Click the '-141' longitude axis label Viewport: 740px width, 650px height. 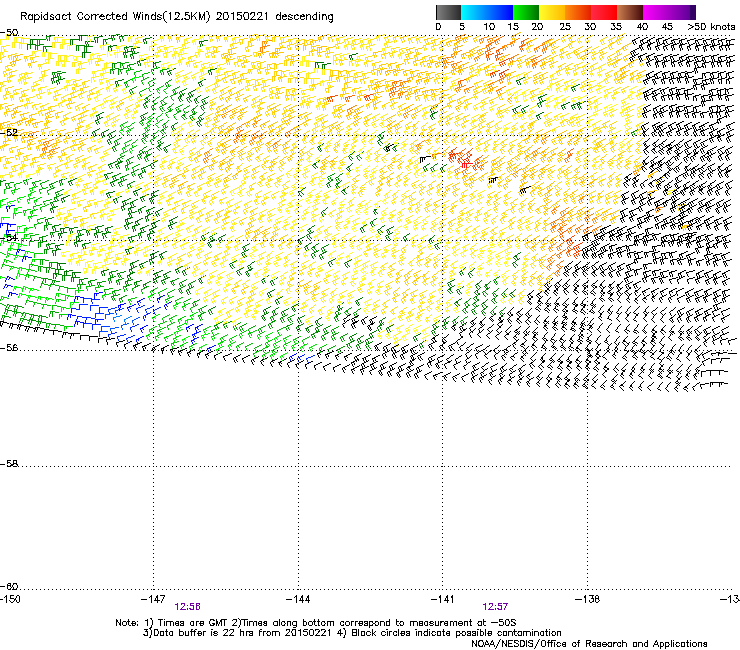pos(443,599)
